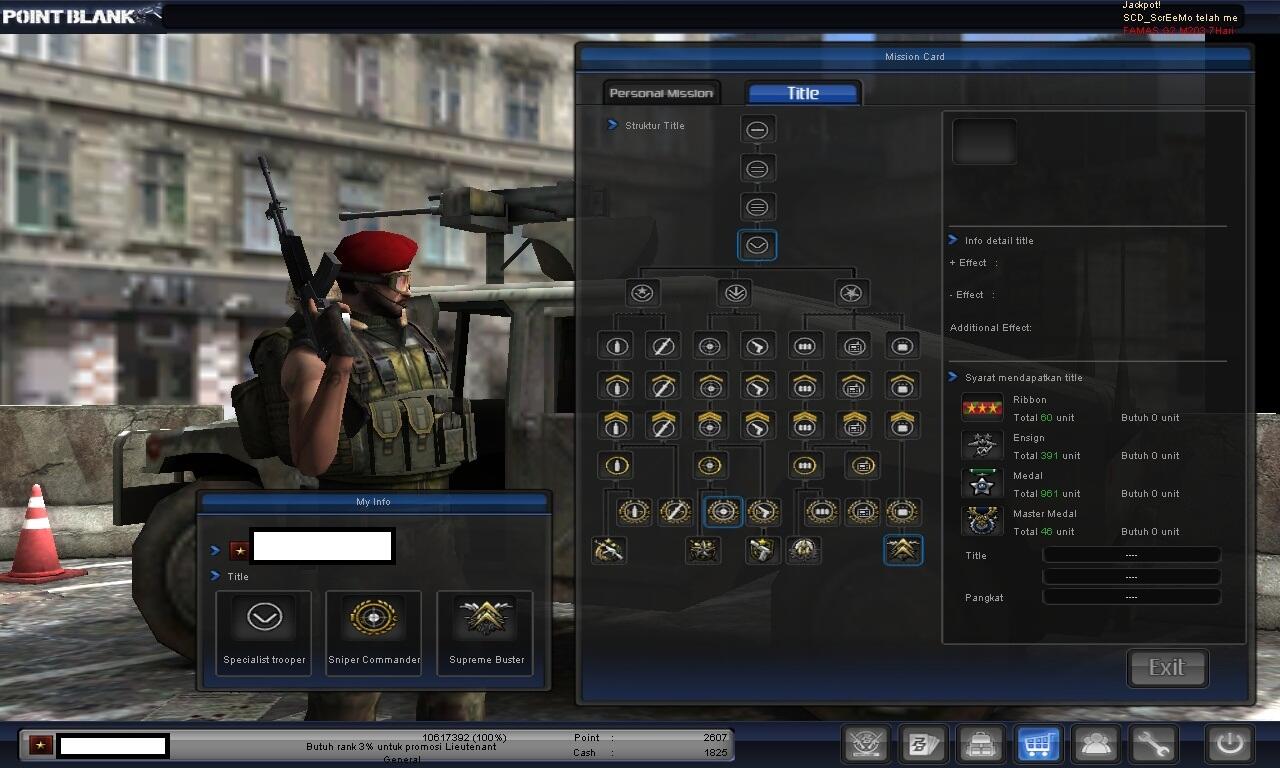Image resolution: width=1280 pixels, height=768 pixels.
Task: Select the highlighted chevron circle title in the tree
Action: [x=757, y=245]
